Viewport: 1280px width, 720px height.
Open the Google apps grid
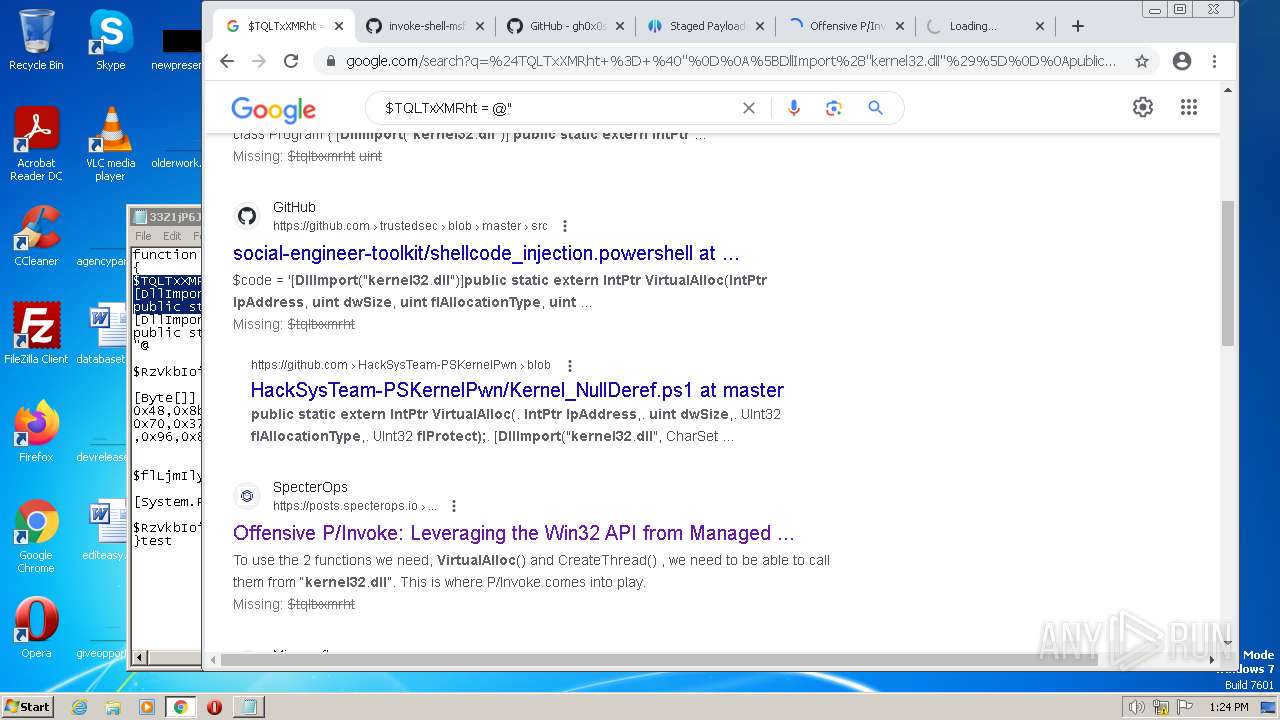(1188, 107)
